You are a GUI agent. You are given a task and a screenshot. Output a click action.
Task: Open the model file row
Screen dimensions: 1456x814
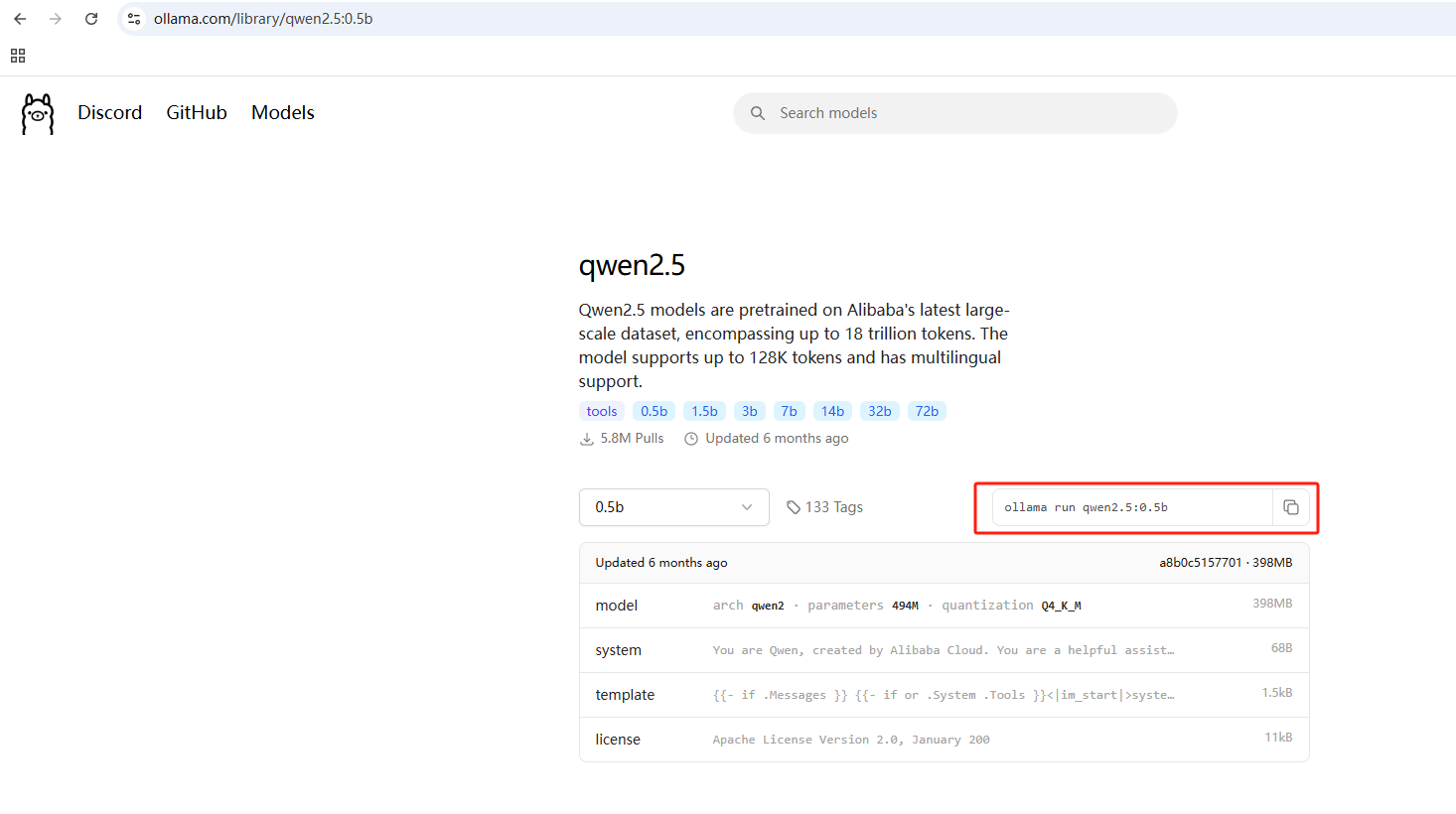pos(945,606)
